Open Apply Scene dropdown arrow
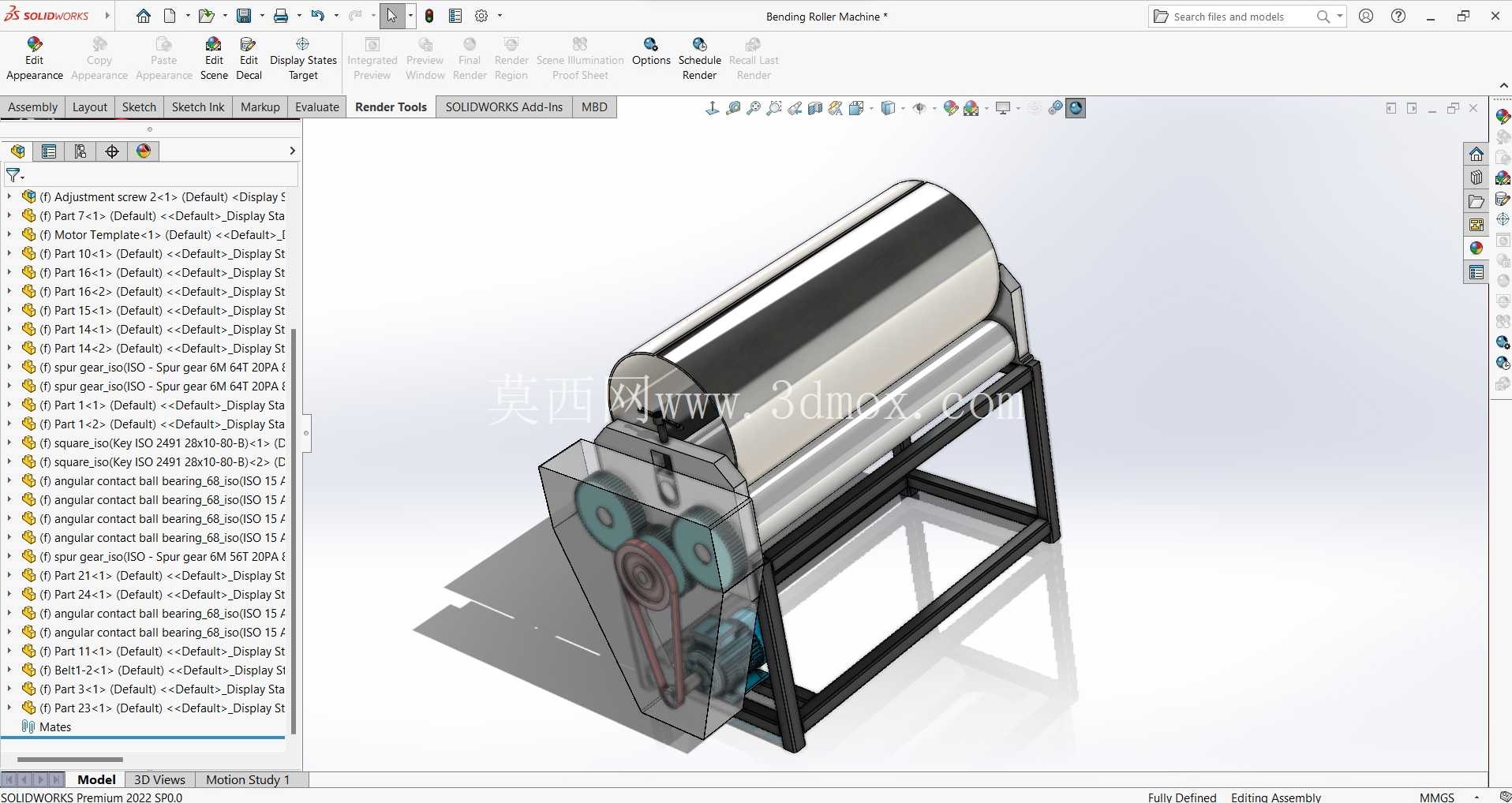Image resolution: width=1512 pixels, height=803 pixels. [x=986, y=109]
